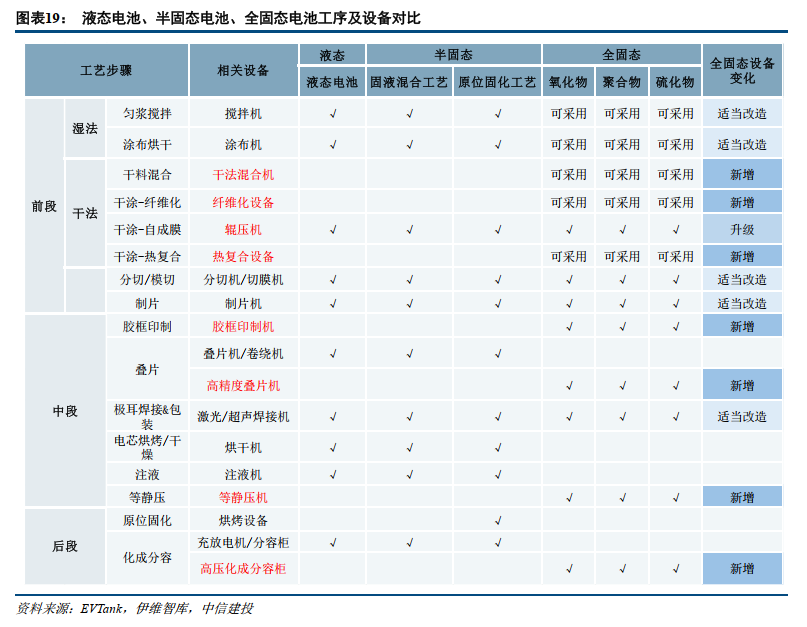
Task: Click the red 辊压机 equipment
Action: tap(243, 230)
